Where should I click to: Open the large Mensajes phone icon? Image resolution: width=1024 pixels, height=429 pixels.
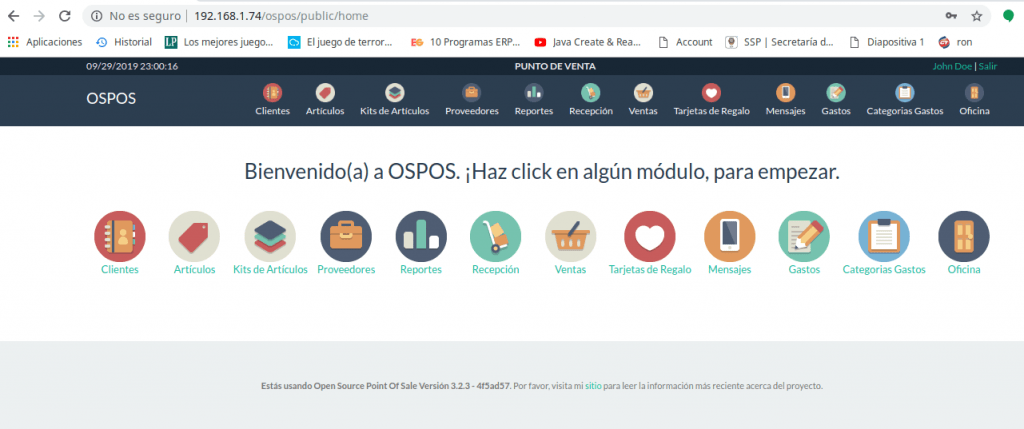[x=729, y=236]
